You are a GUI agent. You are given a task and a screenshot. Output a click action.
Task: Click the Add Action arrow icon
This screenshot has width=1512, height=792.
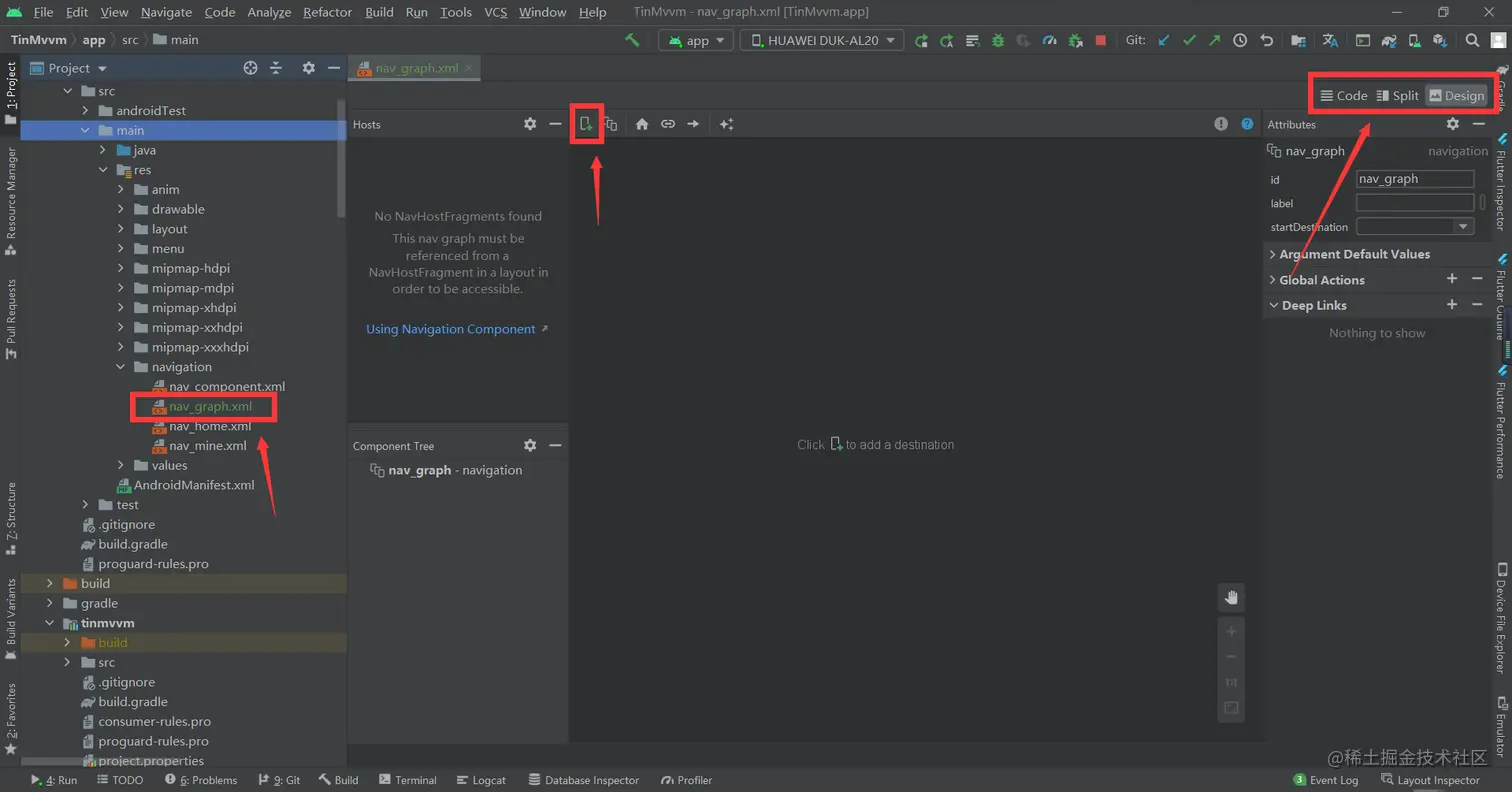[x=692, y=124]
